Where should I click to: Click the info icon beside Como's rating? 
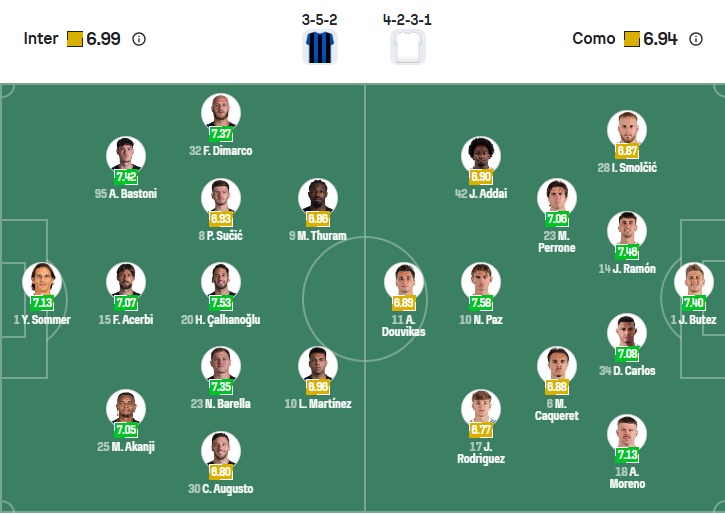[x=696, y=39]
